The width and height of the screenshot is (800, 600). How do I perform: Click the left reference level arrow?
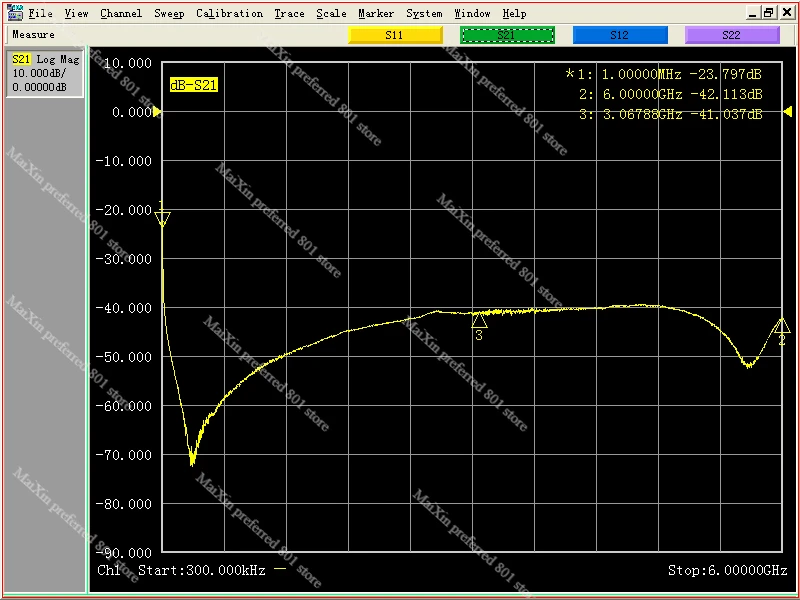click(x=157, y=112)
